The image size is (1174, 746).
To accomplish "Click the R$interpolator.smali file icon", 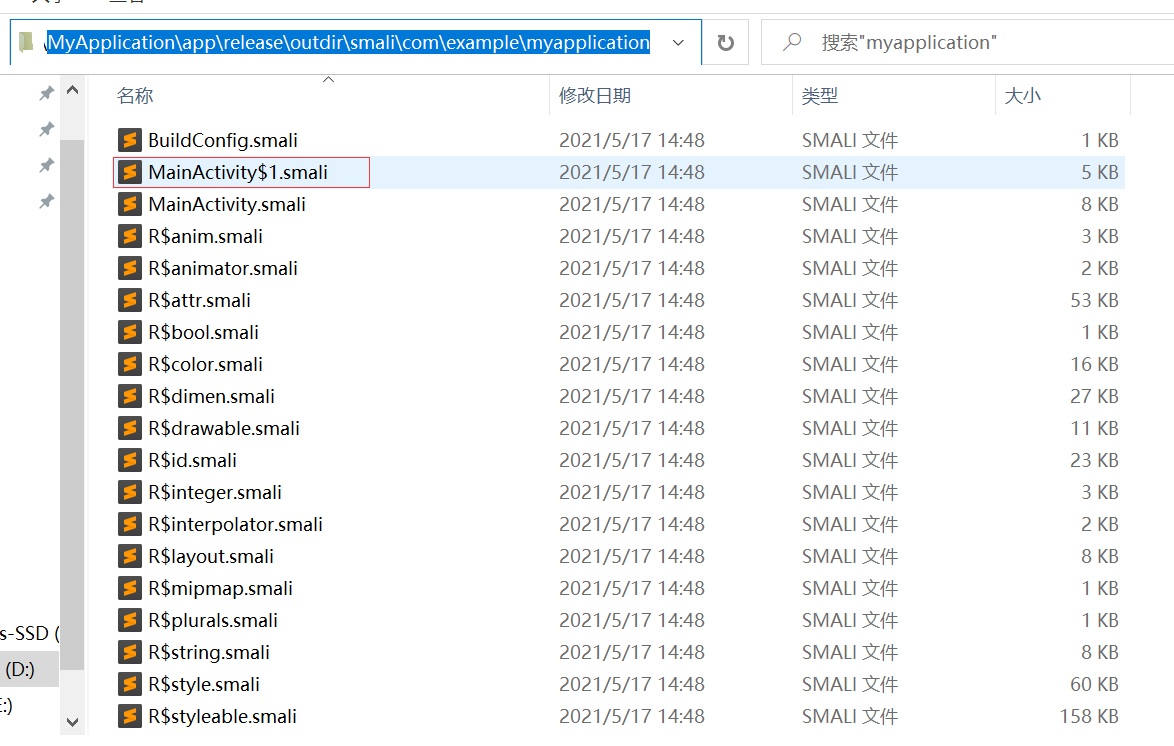I will tap(130, 524).
